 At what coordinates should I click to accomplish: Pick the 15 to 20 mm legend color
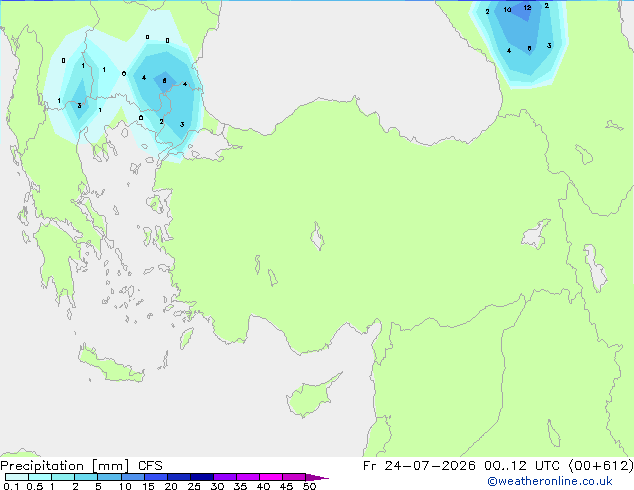click(156, 477)
